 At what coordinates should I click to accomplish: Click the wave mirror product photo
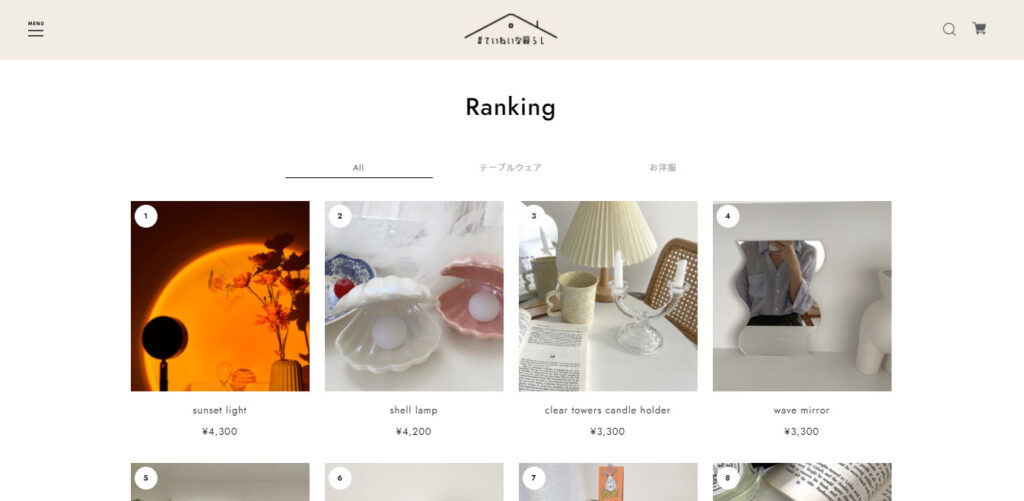pos(802,296)
